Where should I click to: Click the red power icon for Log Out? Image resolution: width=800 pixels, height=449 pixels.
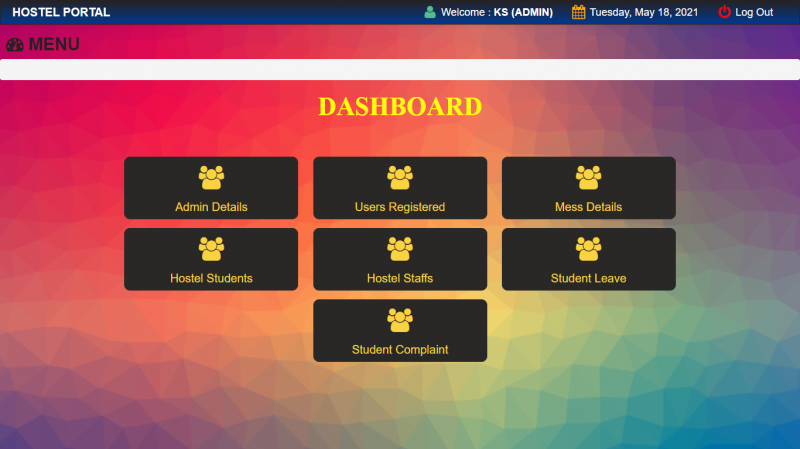(x=724, y=12)
